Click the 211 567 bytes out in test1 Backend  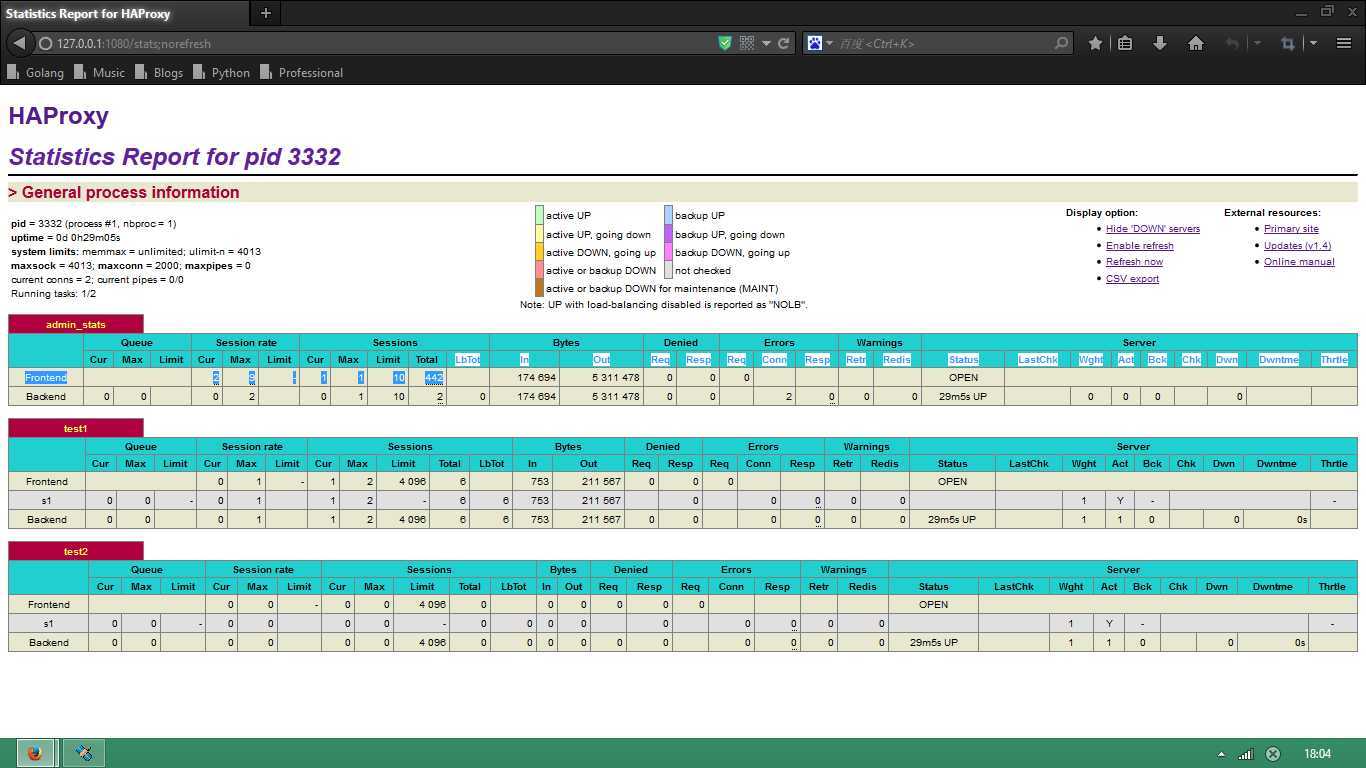tap(601, 520)
